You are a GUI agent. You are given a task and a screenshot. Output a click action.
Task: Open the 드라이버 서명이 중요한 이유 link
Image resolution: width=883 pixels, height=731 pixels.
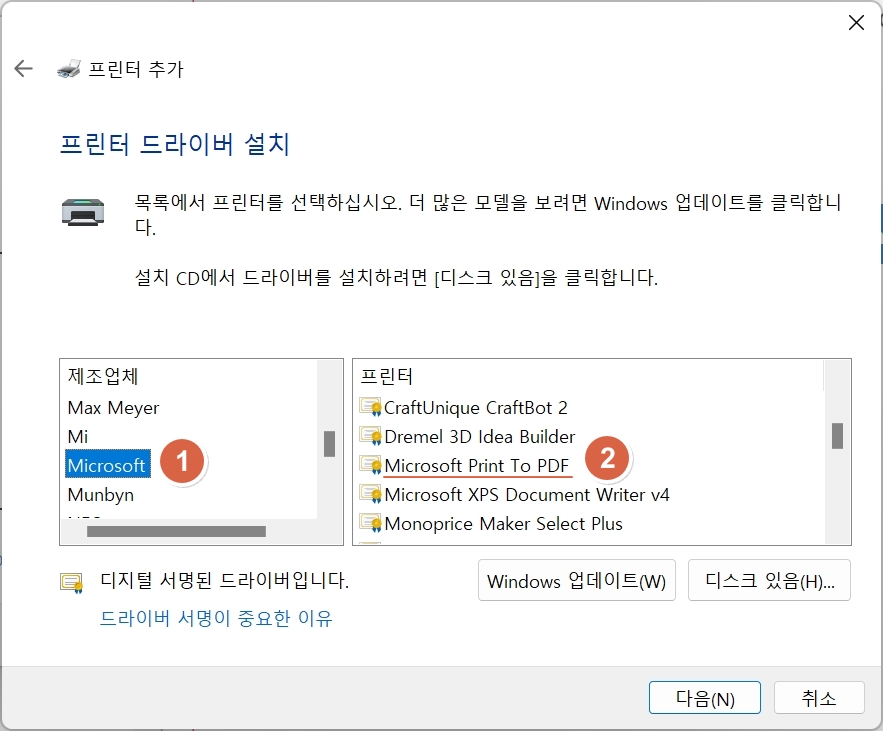[x=216, y=618]
